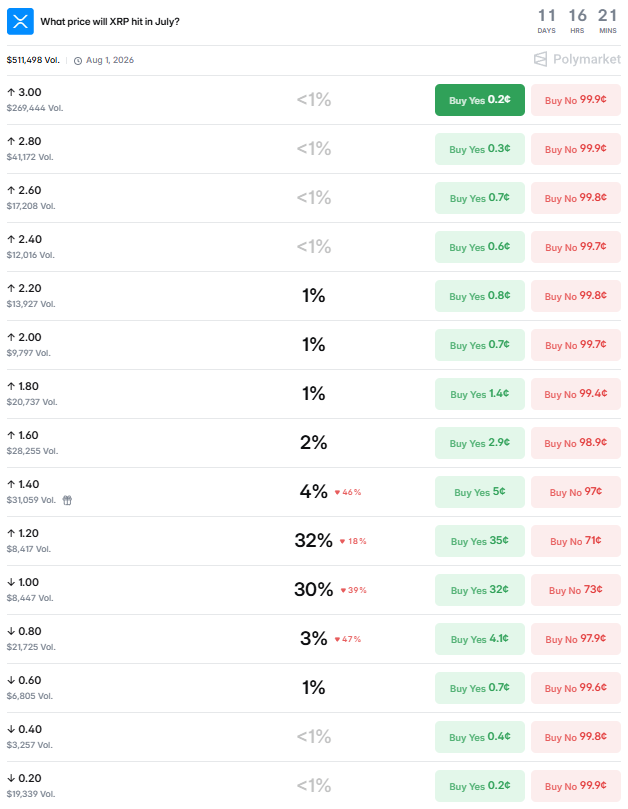This screenshot has width=628, height=809.
Task: Click the 39% drop indicator on ↓ 1.00
Action: 353,590
